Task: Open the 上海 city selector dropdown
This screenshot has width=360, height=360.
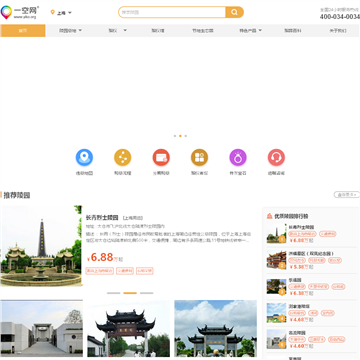Action: [x=64, y=13]
